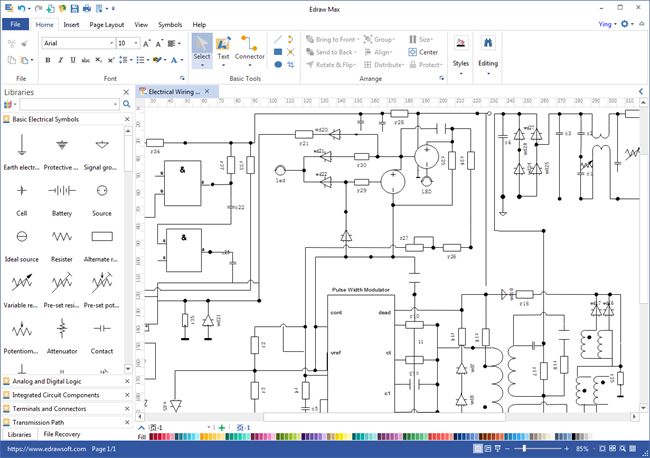
Task: Pick the Cell symbol from library
Action: [22, 191]
